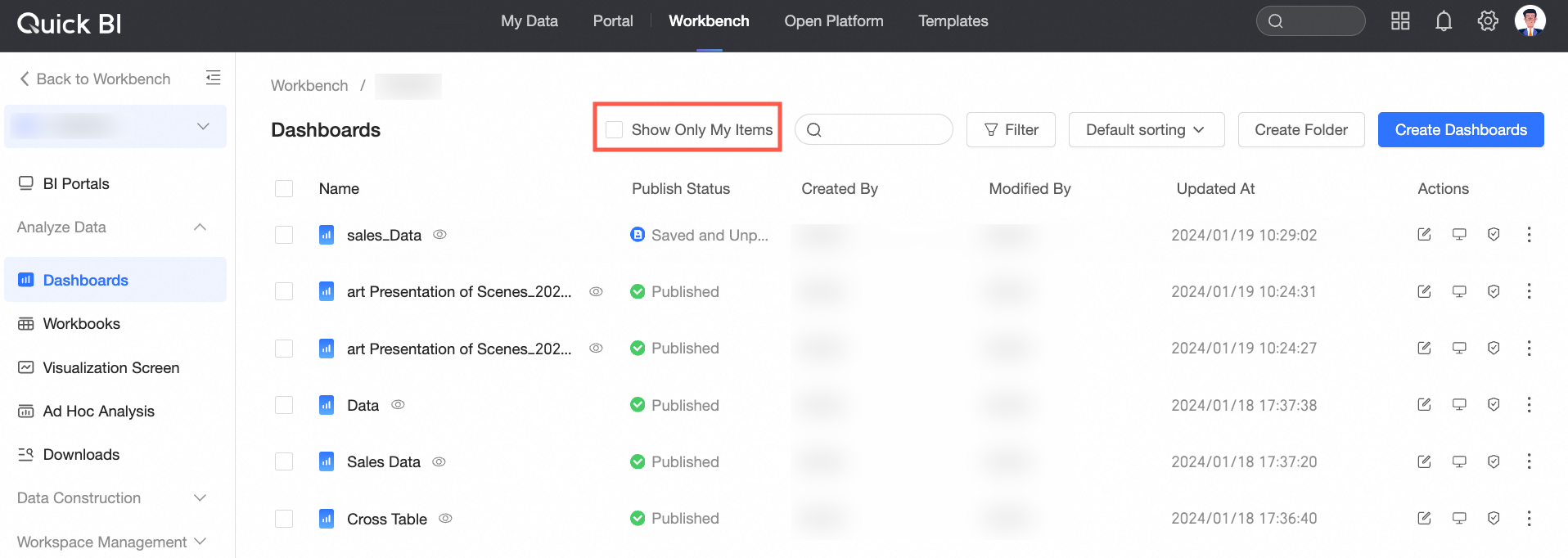The image size is (1568, 558).
Task: Collapse the sidebar menu icon
Action: click(213, 78)
